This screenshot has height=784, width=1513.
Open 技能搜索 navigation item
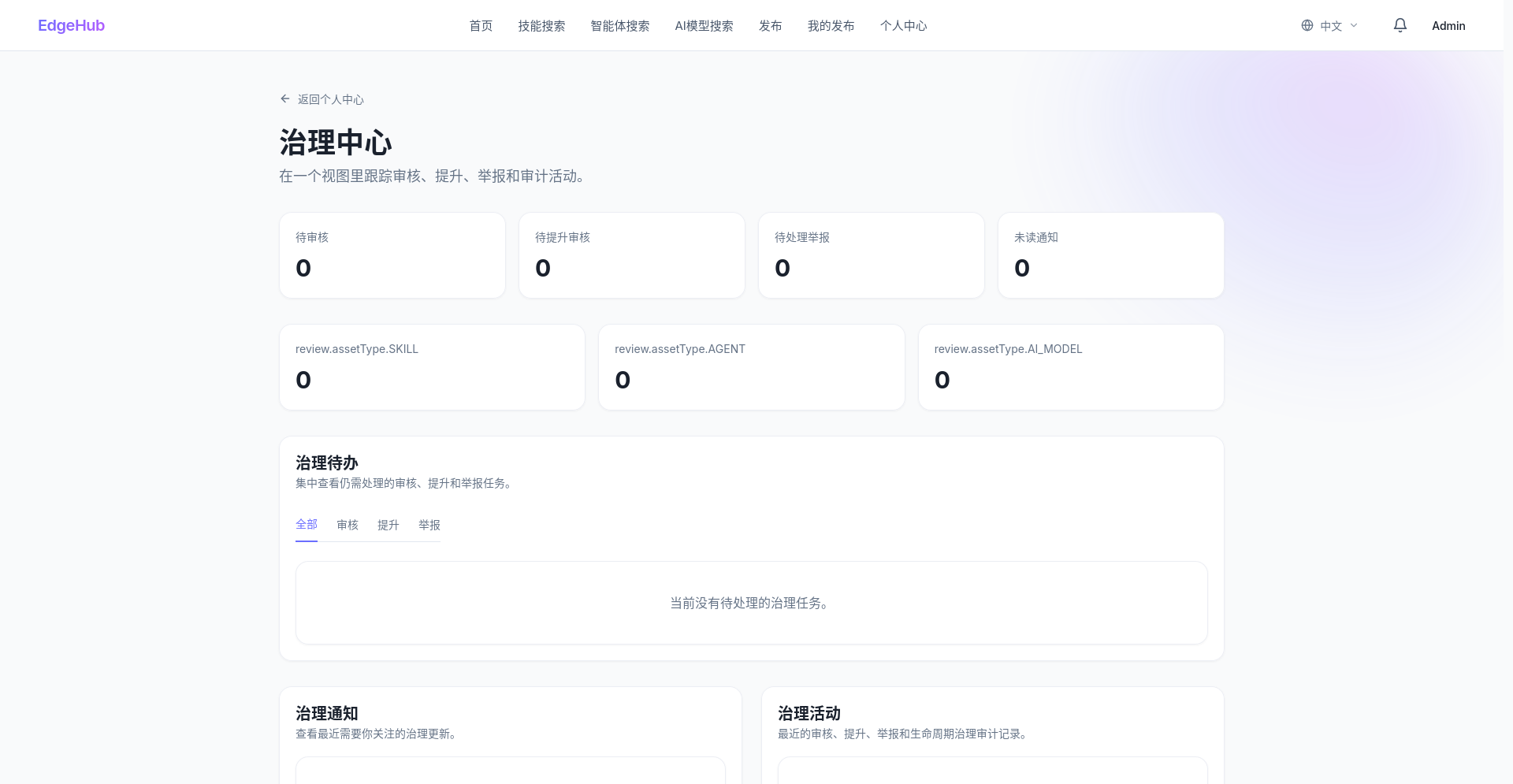(541, 26)
